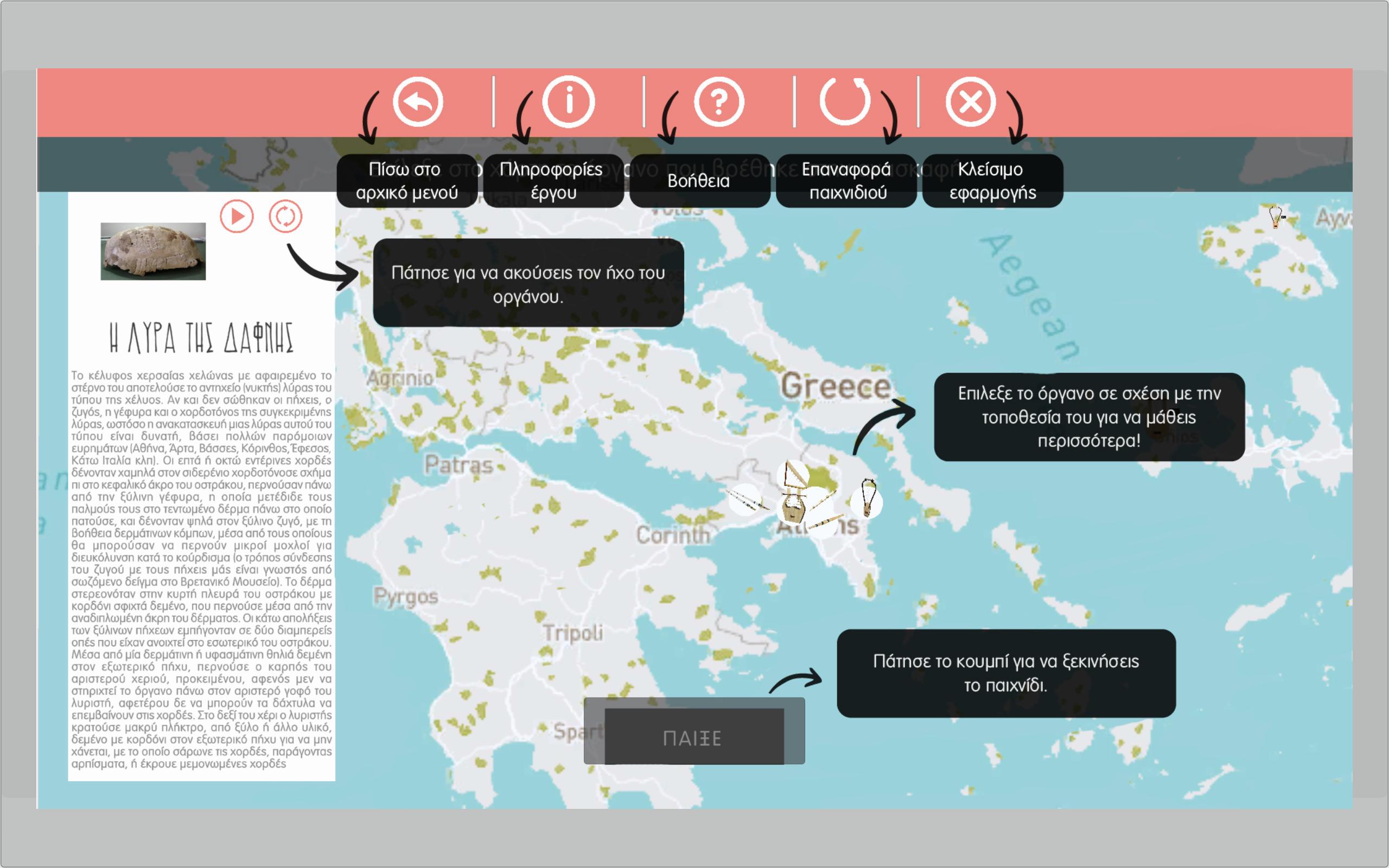This screenshot has width=1389, height=868.
Task: Select the lyre instrument marker near Athens
Action: 793,511
